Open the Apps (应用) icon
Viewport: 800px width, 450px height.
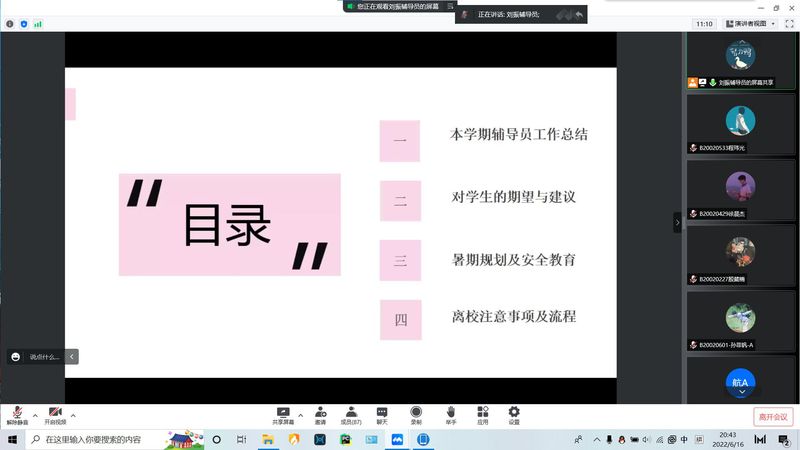coord(482,414)
